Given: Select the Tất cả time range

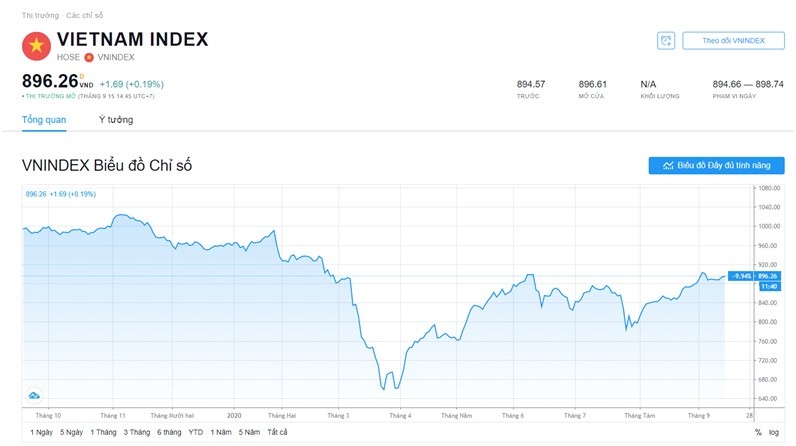Looking at the screenshot, I should pyautogui.click(x=277, y=432).
